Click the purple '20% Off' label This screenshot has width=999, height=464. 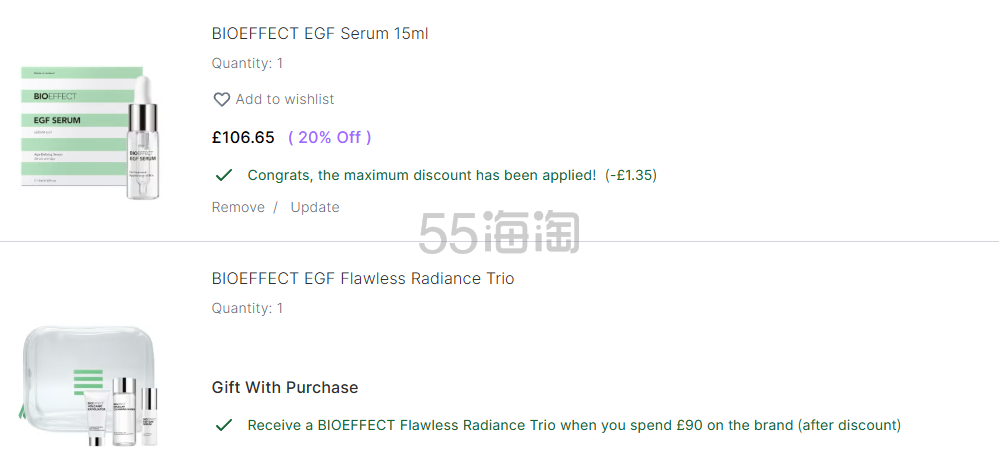329,137
